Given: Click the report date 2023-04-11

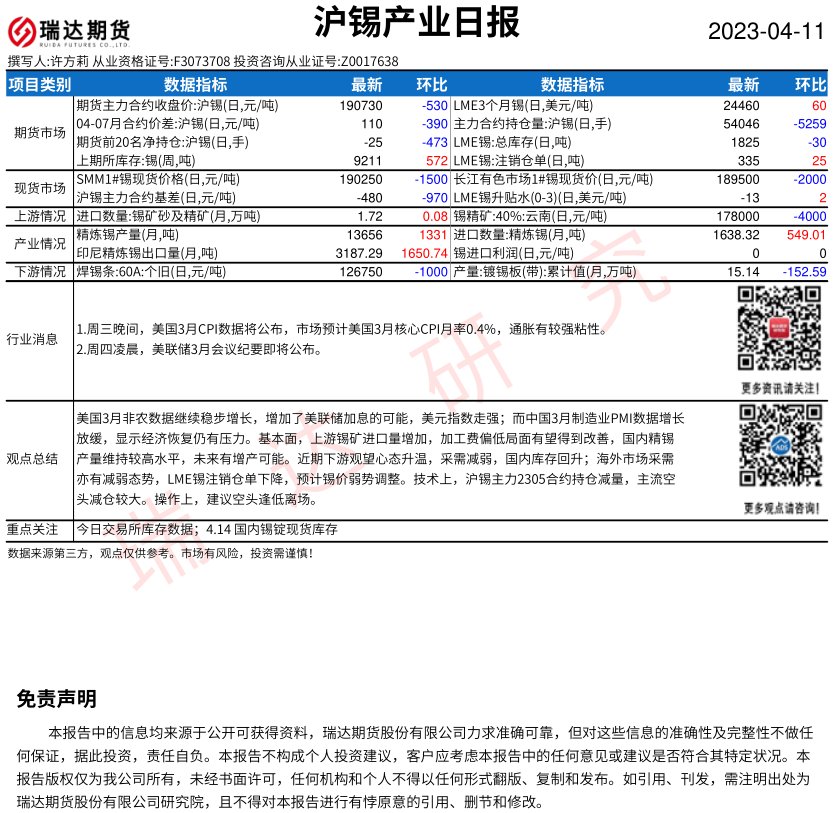Looking at the screenshot, I should point(766,31).
